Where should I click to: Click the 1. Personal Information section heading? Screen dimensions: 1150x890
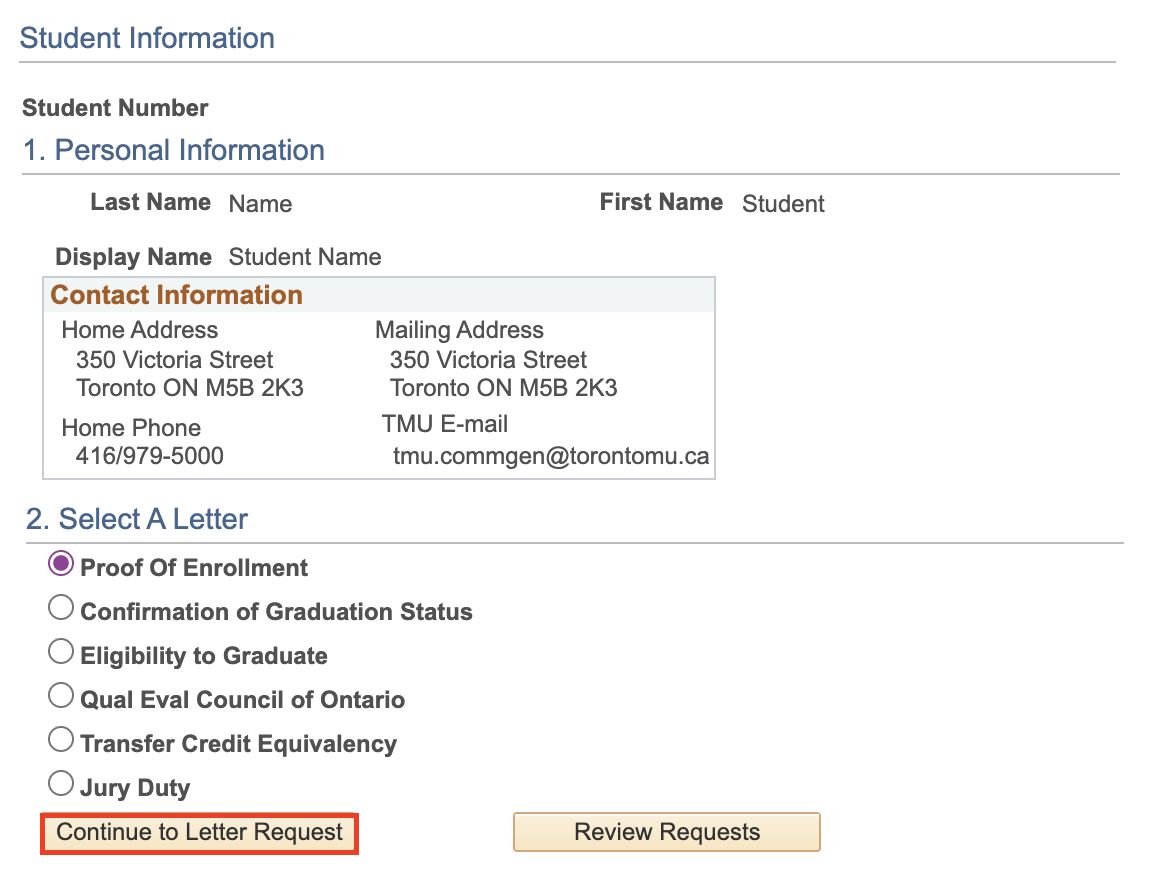click(x=174, y=151)
